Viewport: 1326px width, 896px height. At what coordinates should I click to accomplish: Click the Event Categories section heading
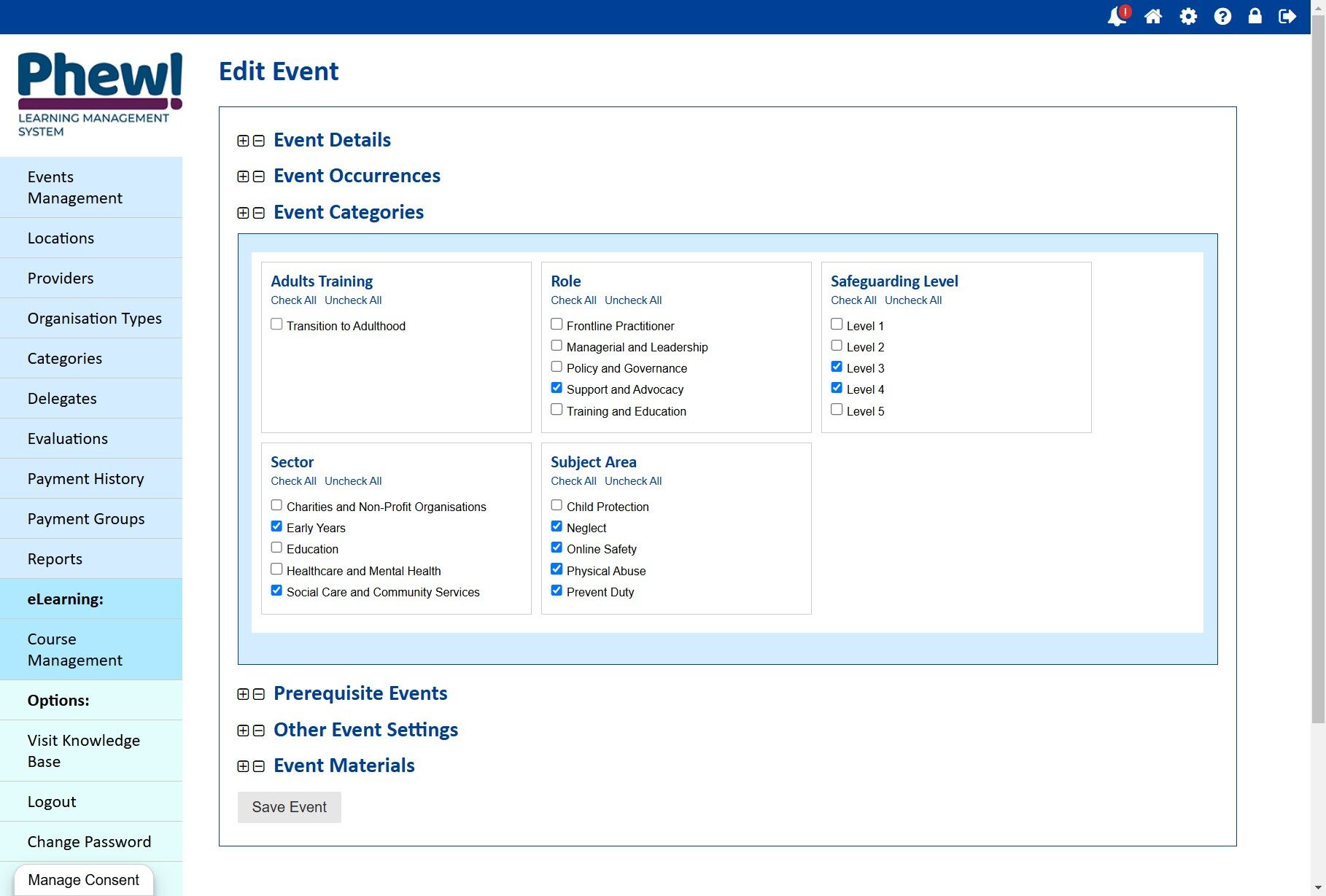coord(349,212)
